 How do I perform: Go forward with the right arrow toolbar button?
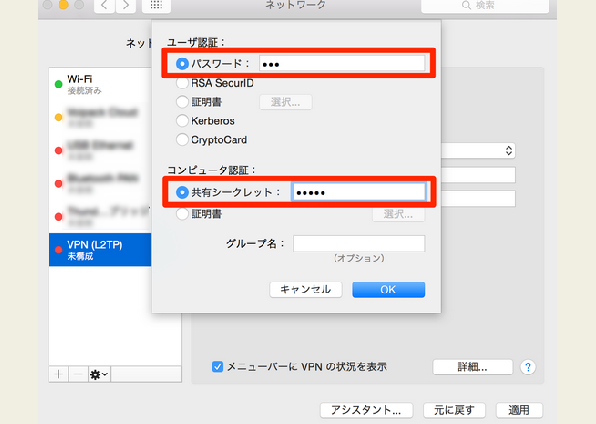(x=126, y=5)
